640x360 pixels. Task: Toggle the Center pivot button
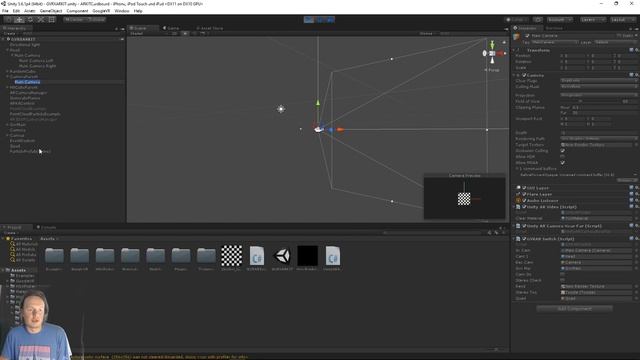click(74, 19)
